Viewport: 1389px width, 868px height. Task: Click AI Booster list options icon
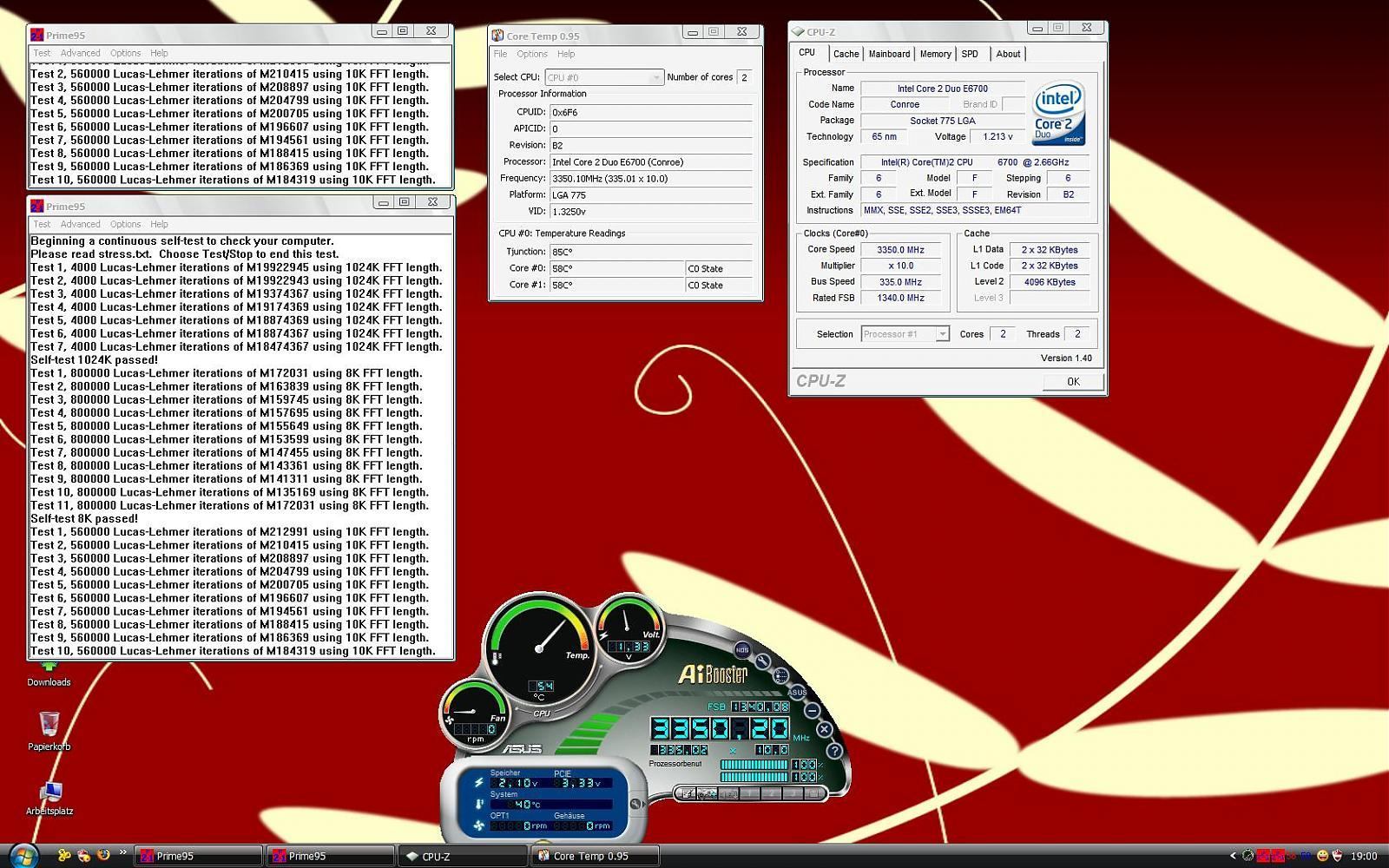(x=781, y=676)
